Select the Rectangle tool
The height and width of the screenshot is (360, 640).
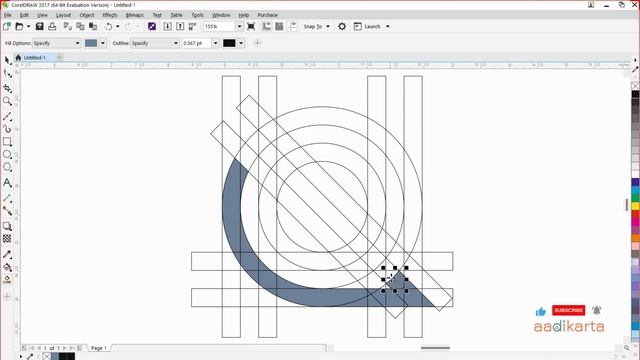point(7,142)
